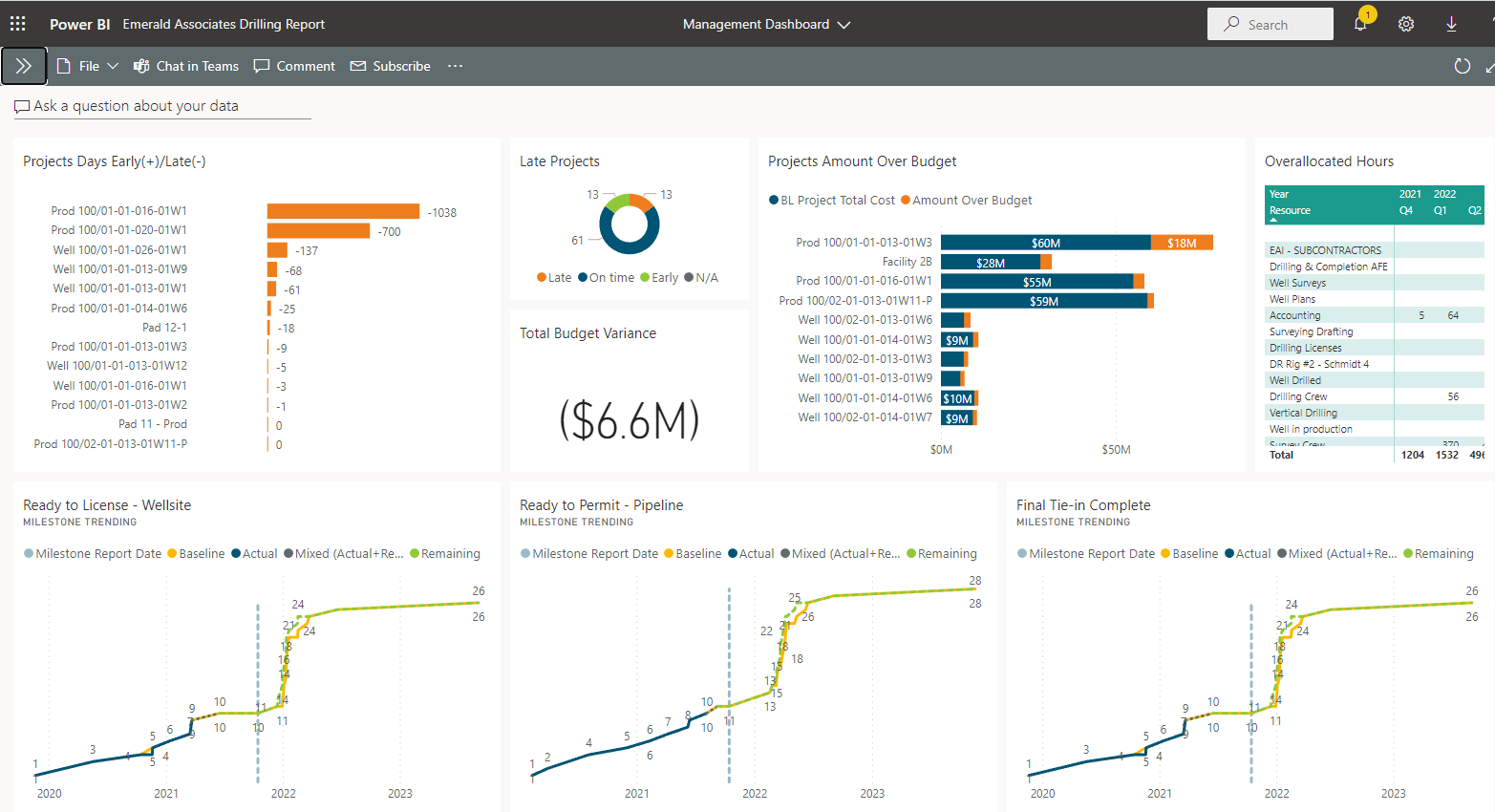The height and width of the screenshot is (812, 1495).
Task: Open more options ellipsis in toolbar
Action: point(455,66)
